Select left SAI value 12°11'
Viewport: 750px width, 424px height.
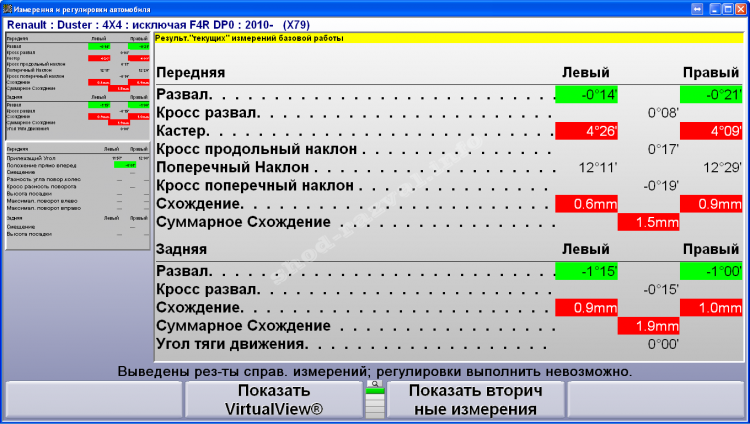pyautogui.click(x=598, y=167)
